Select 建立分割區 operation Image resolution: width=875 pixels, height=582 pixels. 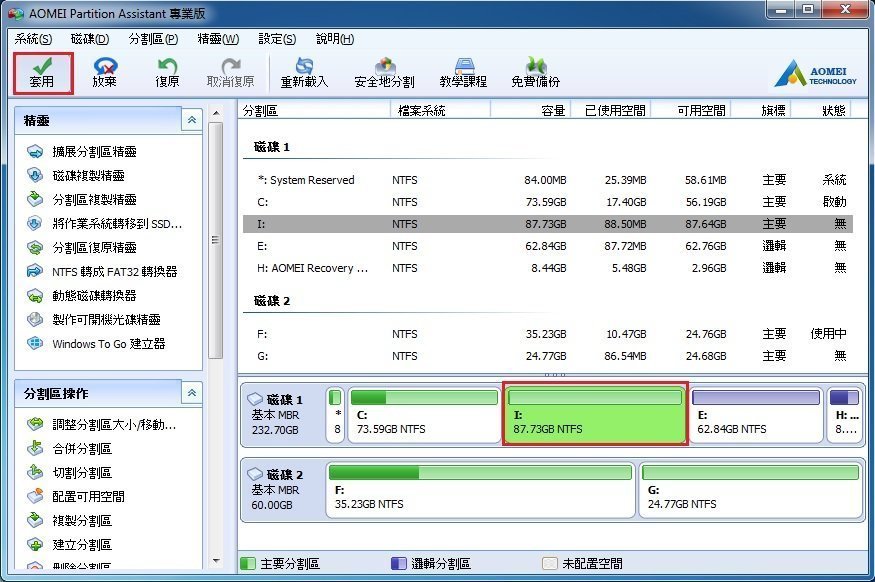click(x=69, y=545)
